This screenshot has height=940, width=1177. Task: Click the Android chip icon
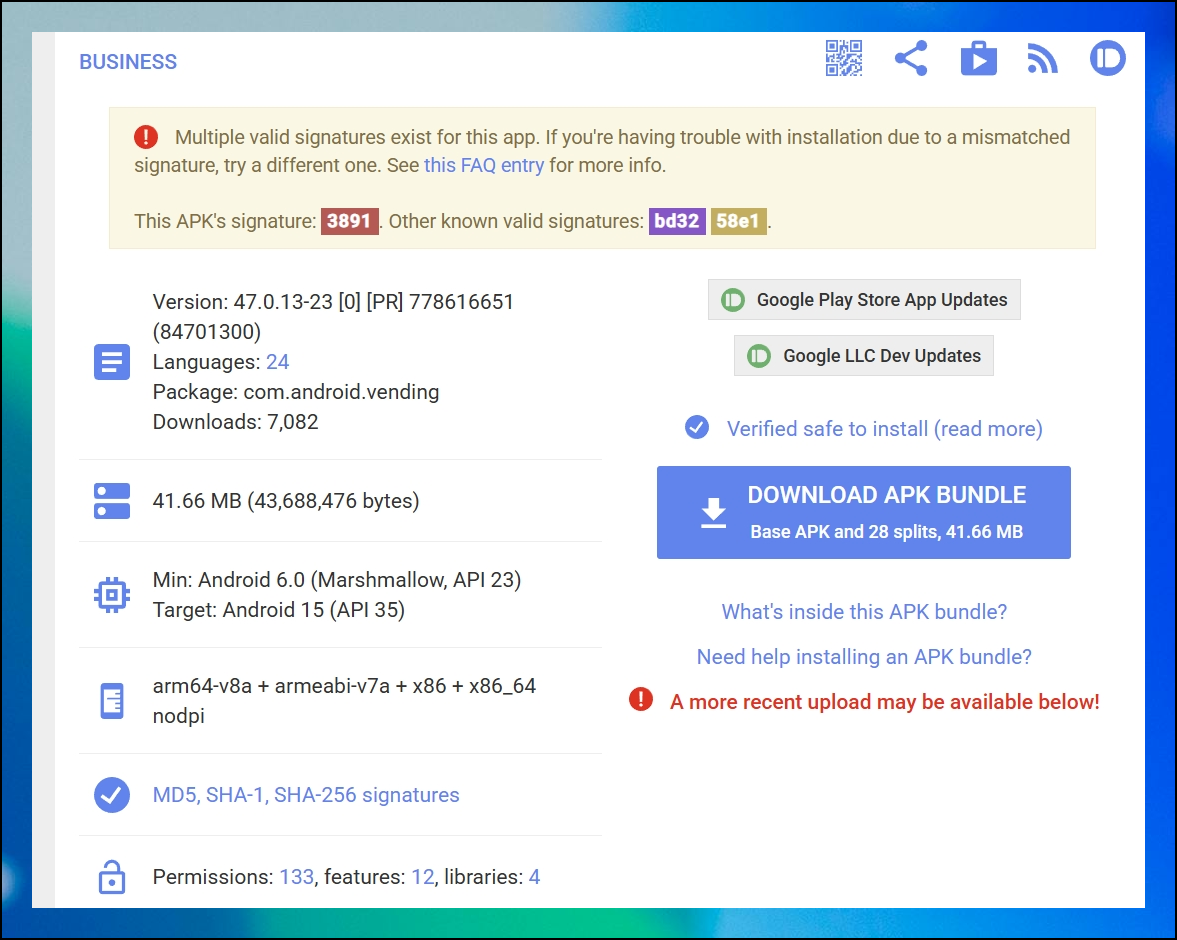click(x=112, y=595)
